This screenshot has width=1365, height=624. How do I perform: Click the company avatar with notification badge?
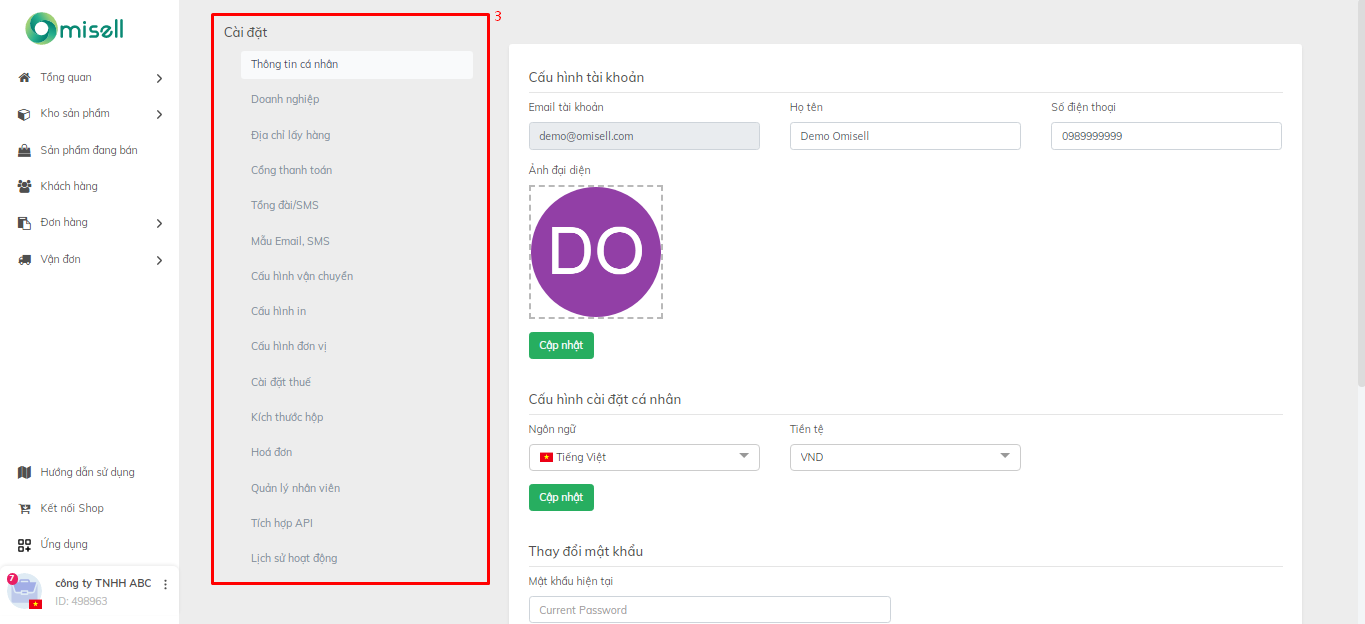pos(24,591)
